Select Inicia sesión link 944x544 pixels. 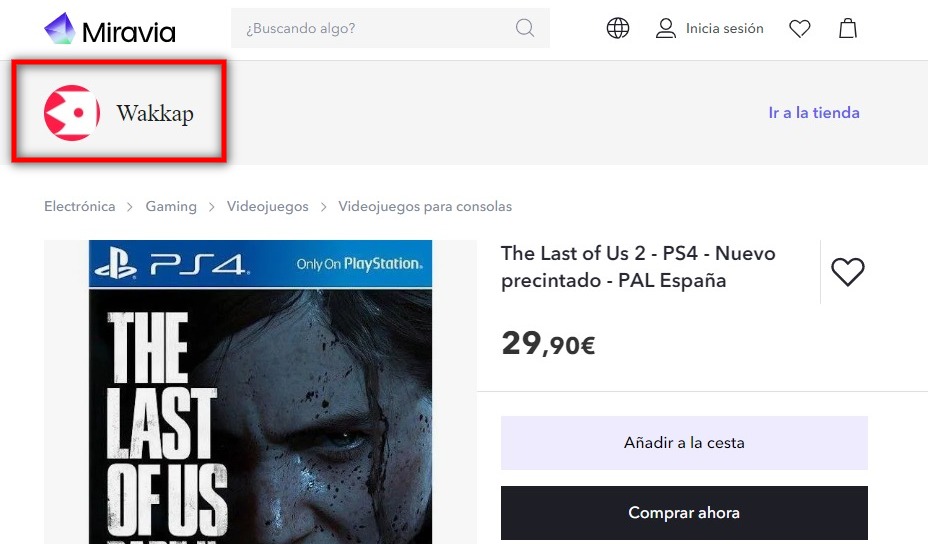point(724,28)
